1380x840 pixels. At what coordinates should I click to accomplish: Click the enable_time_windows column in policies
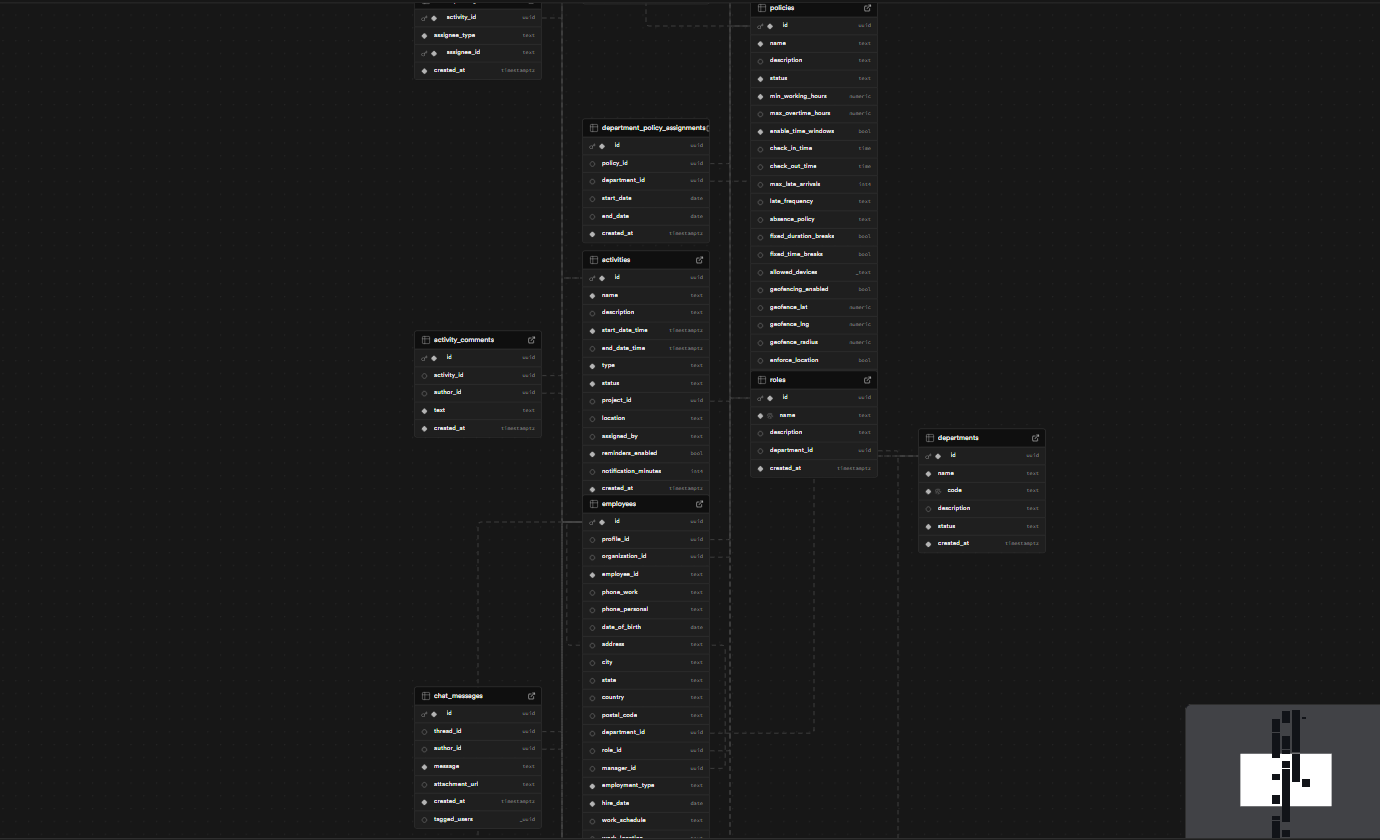pyautogui.click(x=814, y=131)
